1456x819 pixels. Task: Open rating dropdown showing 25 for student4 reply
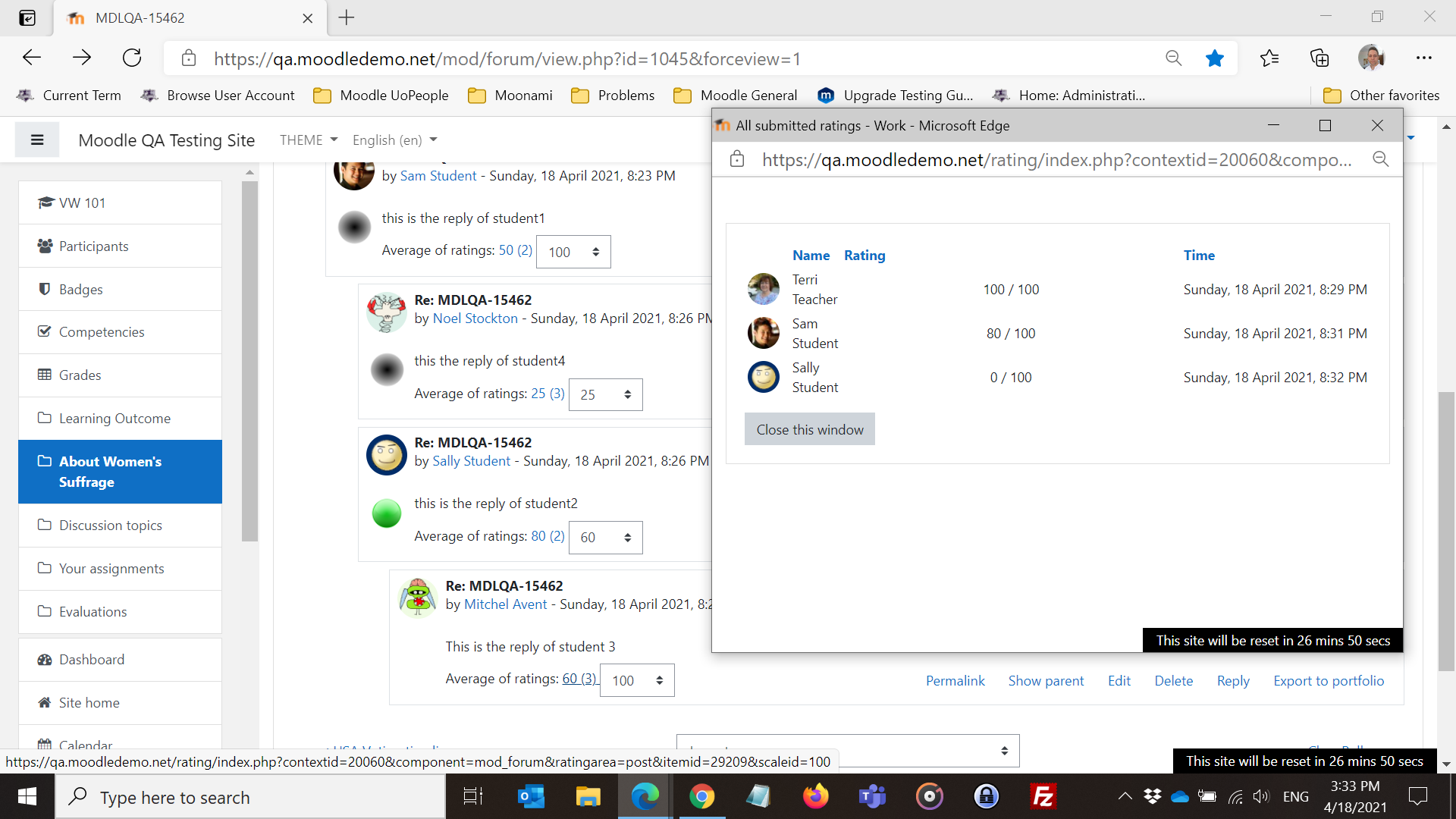[x=605, y=394]
